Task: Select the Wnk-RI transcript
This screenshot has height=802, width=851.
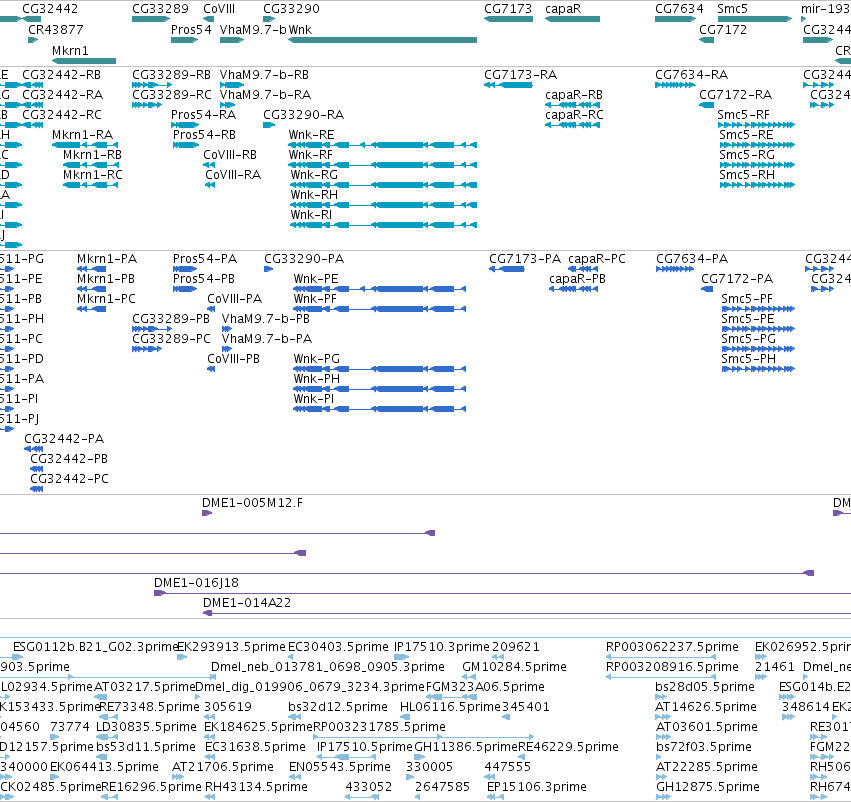Action: click(384, 225)
